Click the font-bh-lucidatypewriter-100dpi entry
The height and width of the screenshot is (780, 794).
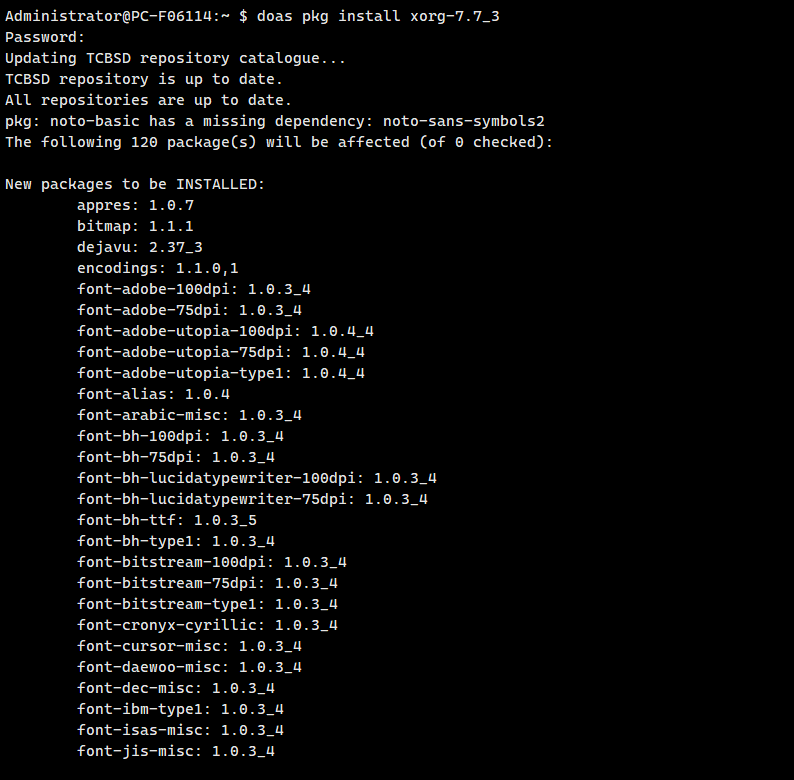[256, 478]
